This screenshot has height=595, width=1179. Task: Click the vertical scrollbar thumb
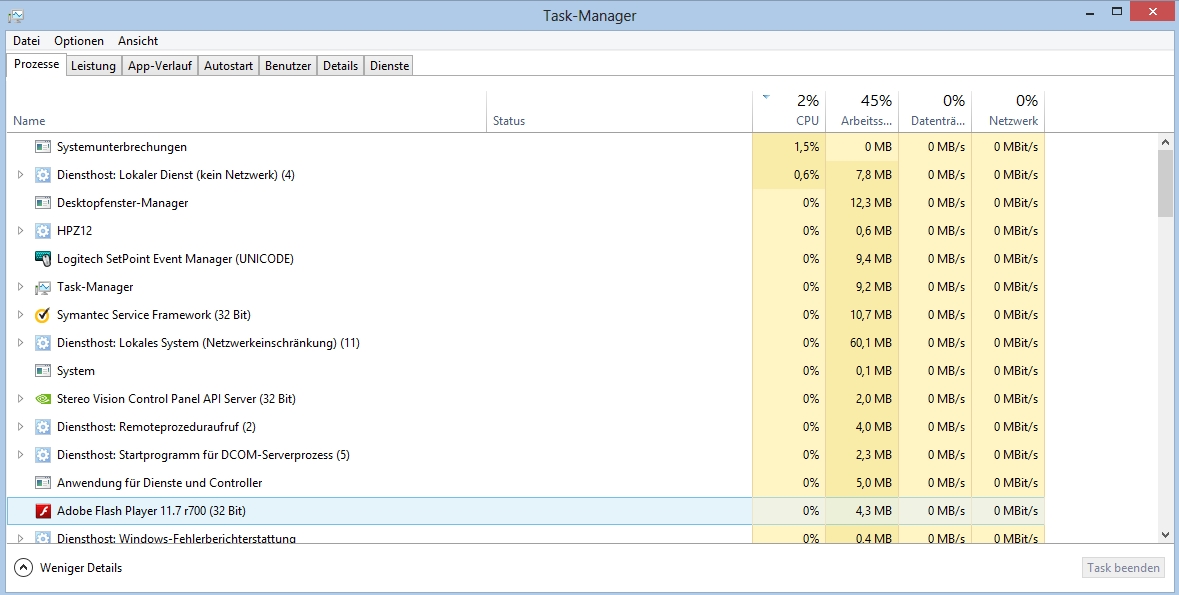[1165, 184]
